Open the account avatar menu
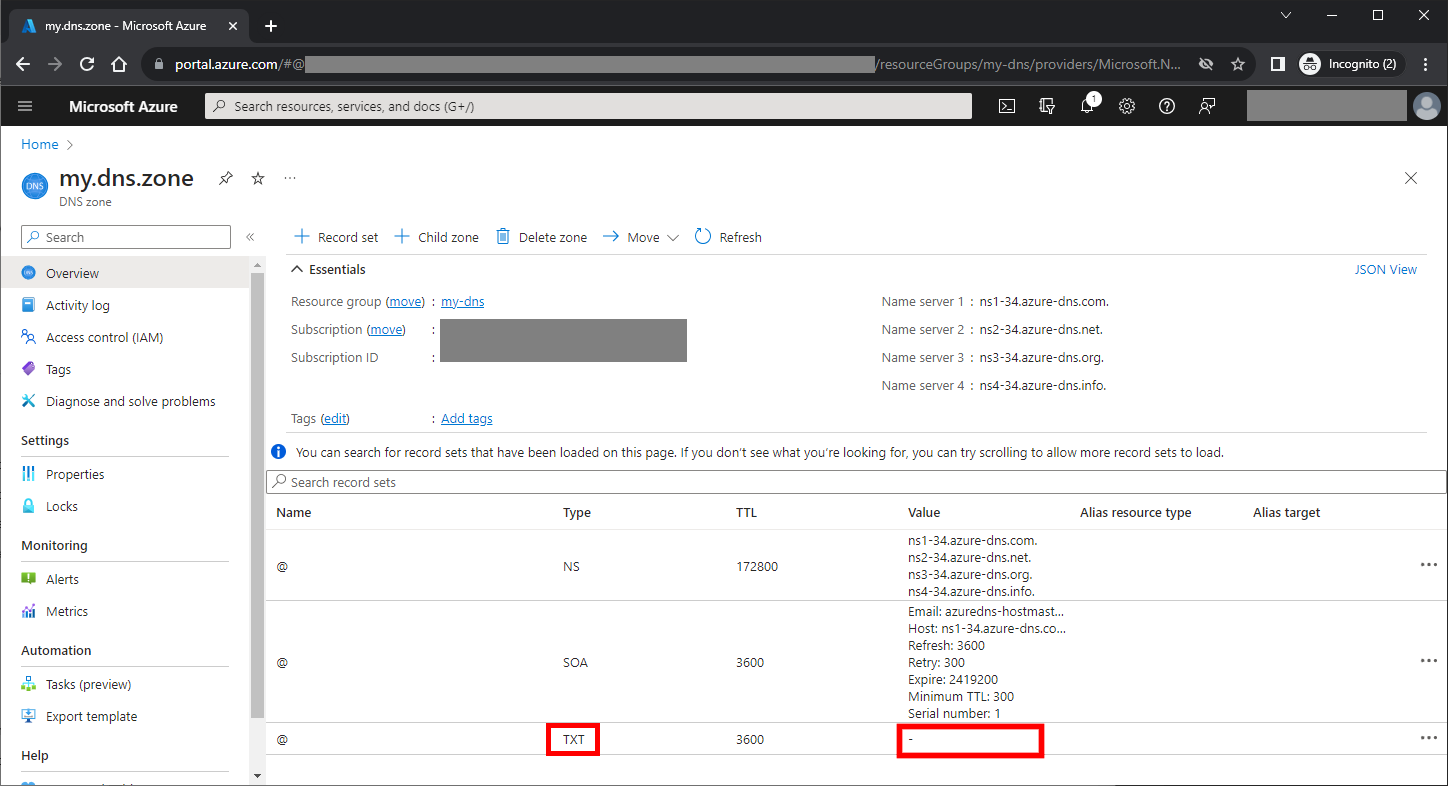This screenshot has height=786, width=1448. [1427, 105]
